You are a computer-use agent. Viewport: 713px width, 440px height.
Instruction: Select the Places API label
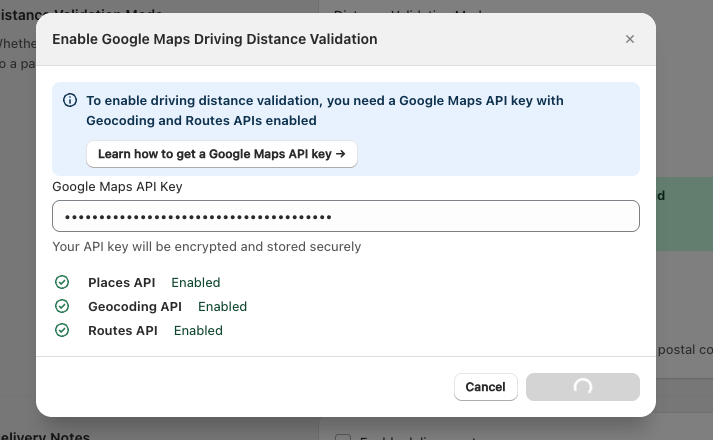(121, 283)
